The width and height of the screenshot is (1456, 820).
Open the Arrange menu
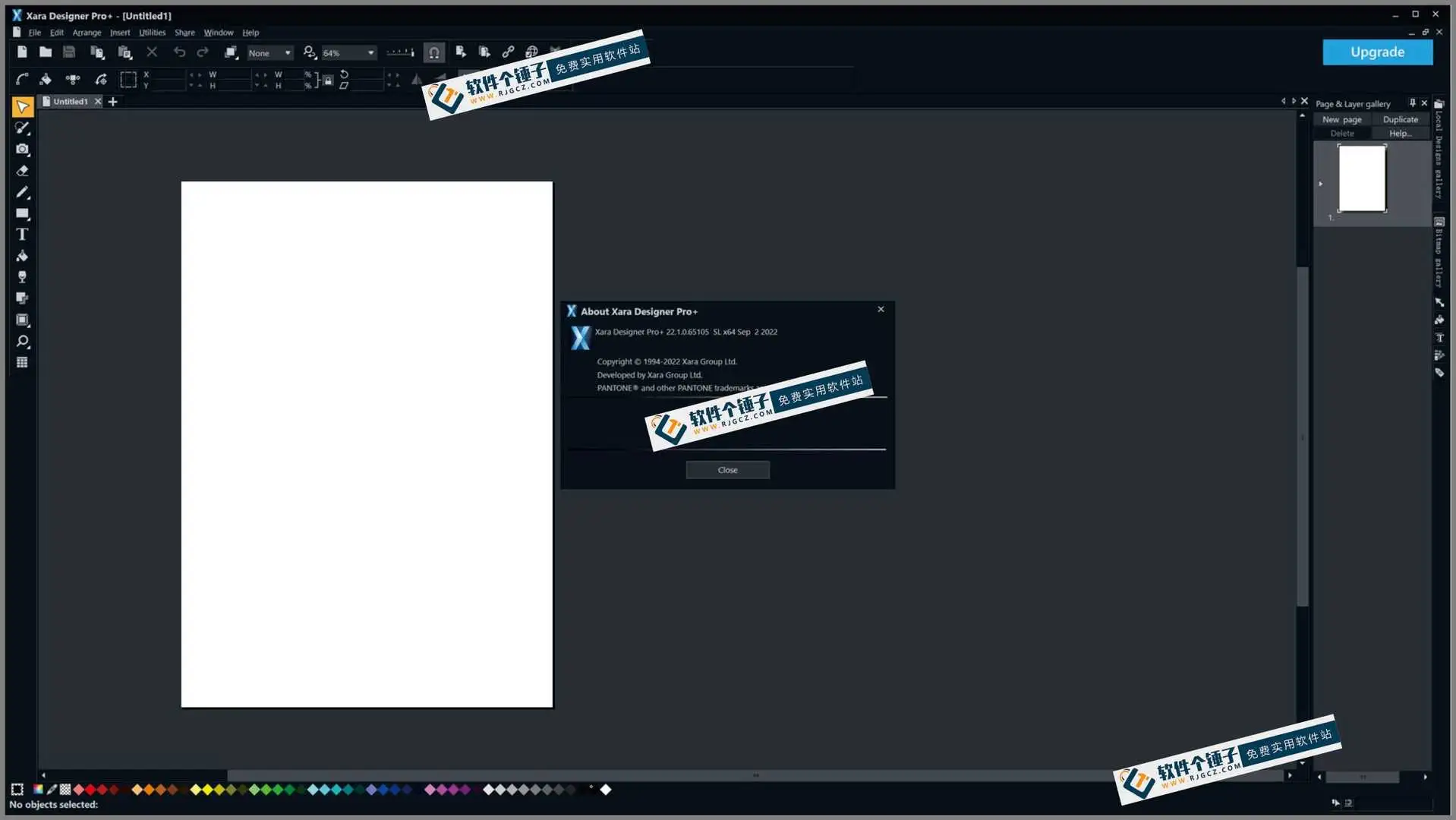click(87, 33)
